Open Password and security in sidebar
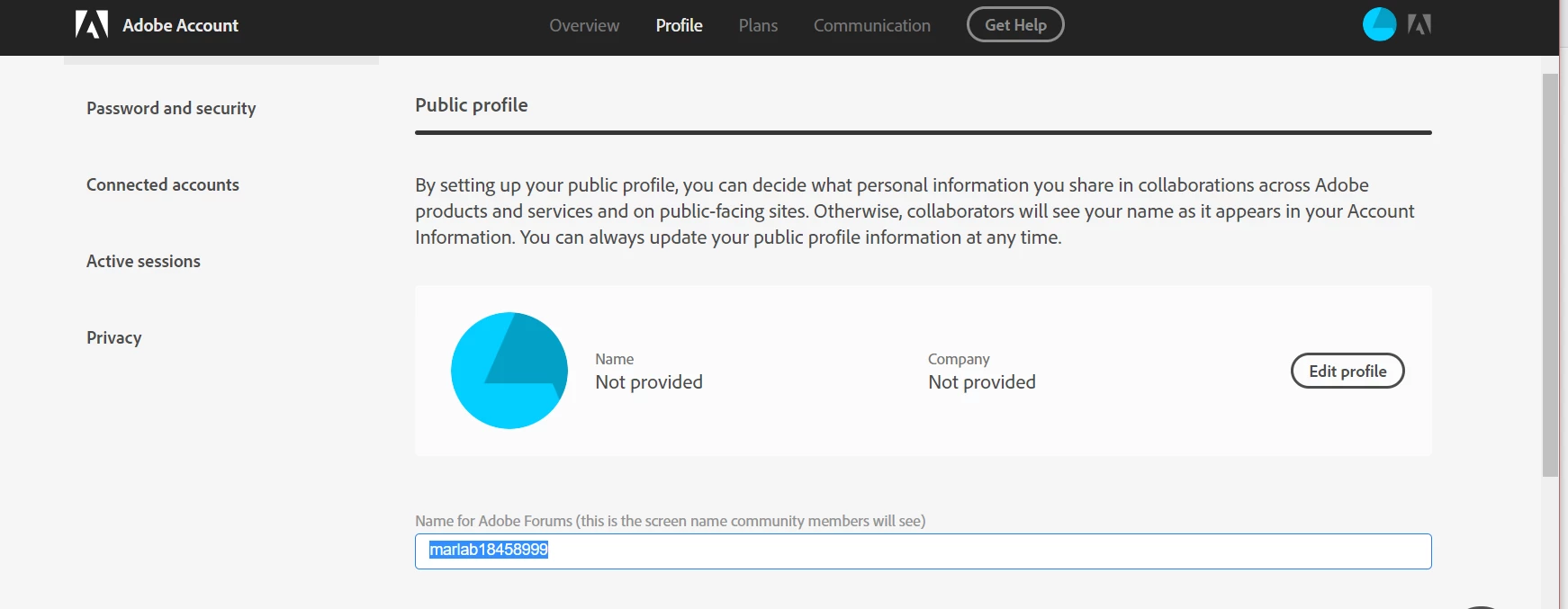 coord(171,108)
